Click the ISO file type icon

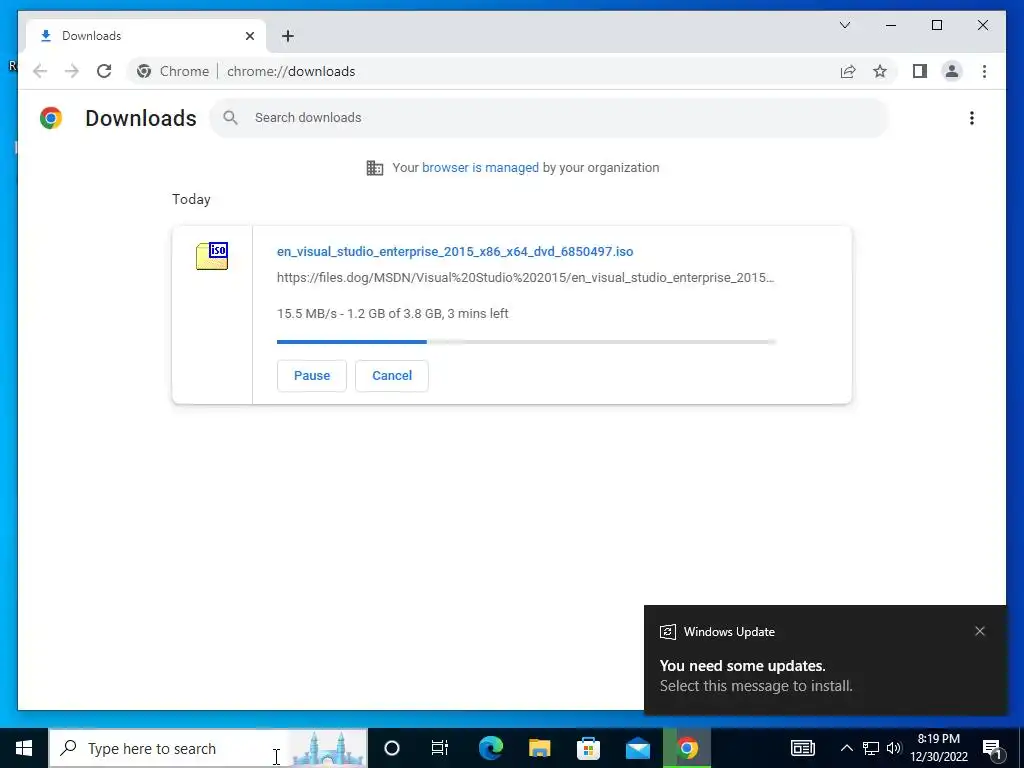click(x=212, y=256)
